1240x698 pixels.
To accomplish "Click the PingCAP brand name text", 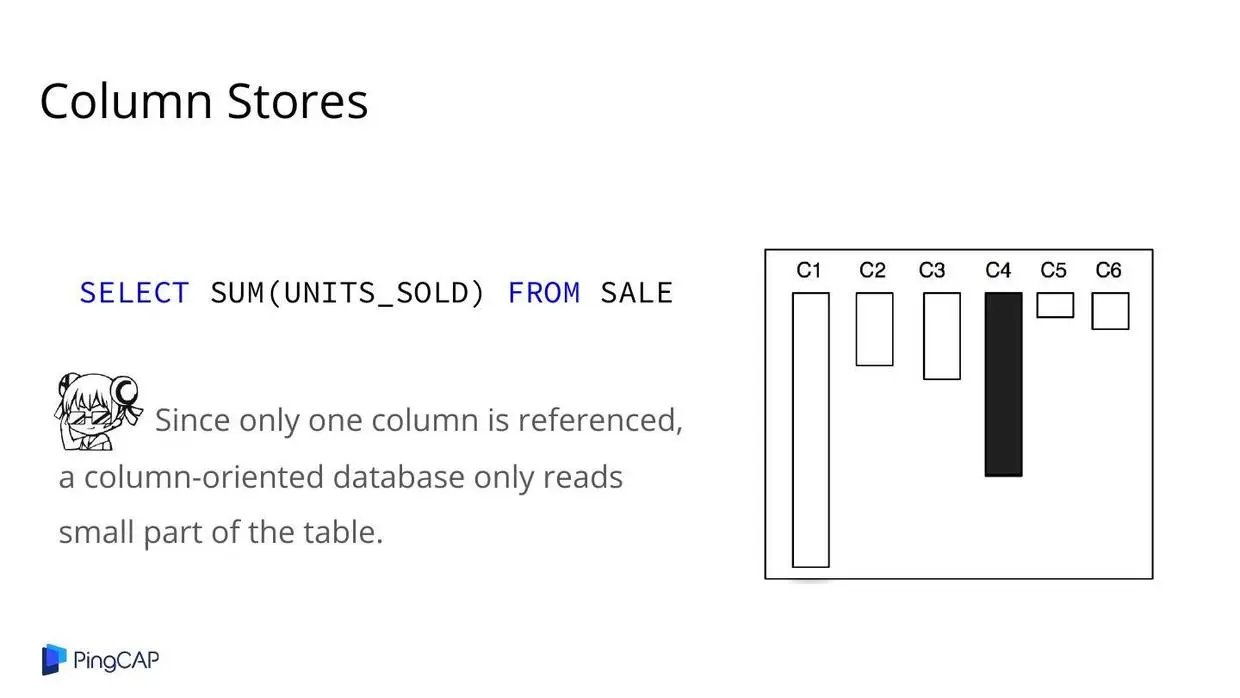I will (116, 660).
